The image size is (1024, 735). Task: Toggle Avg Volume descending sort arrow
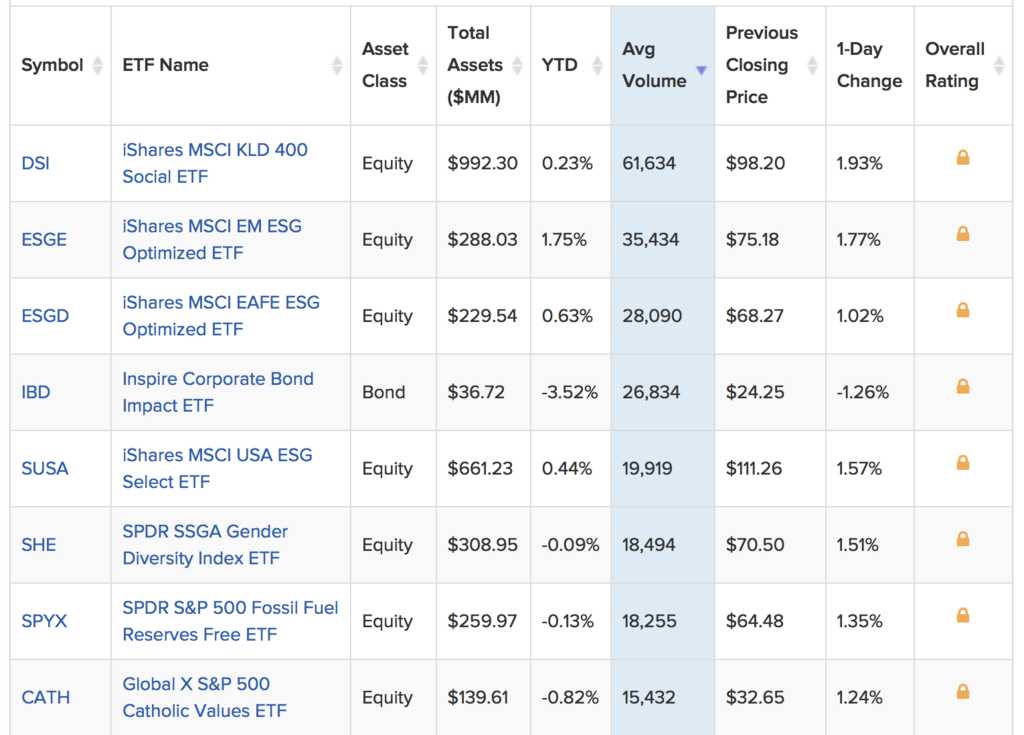[701, 70]
